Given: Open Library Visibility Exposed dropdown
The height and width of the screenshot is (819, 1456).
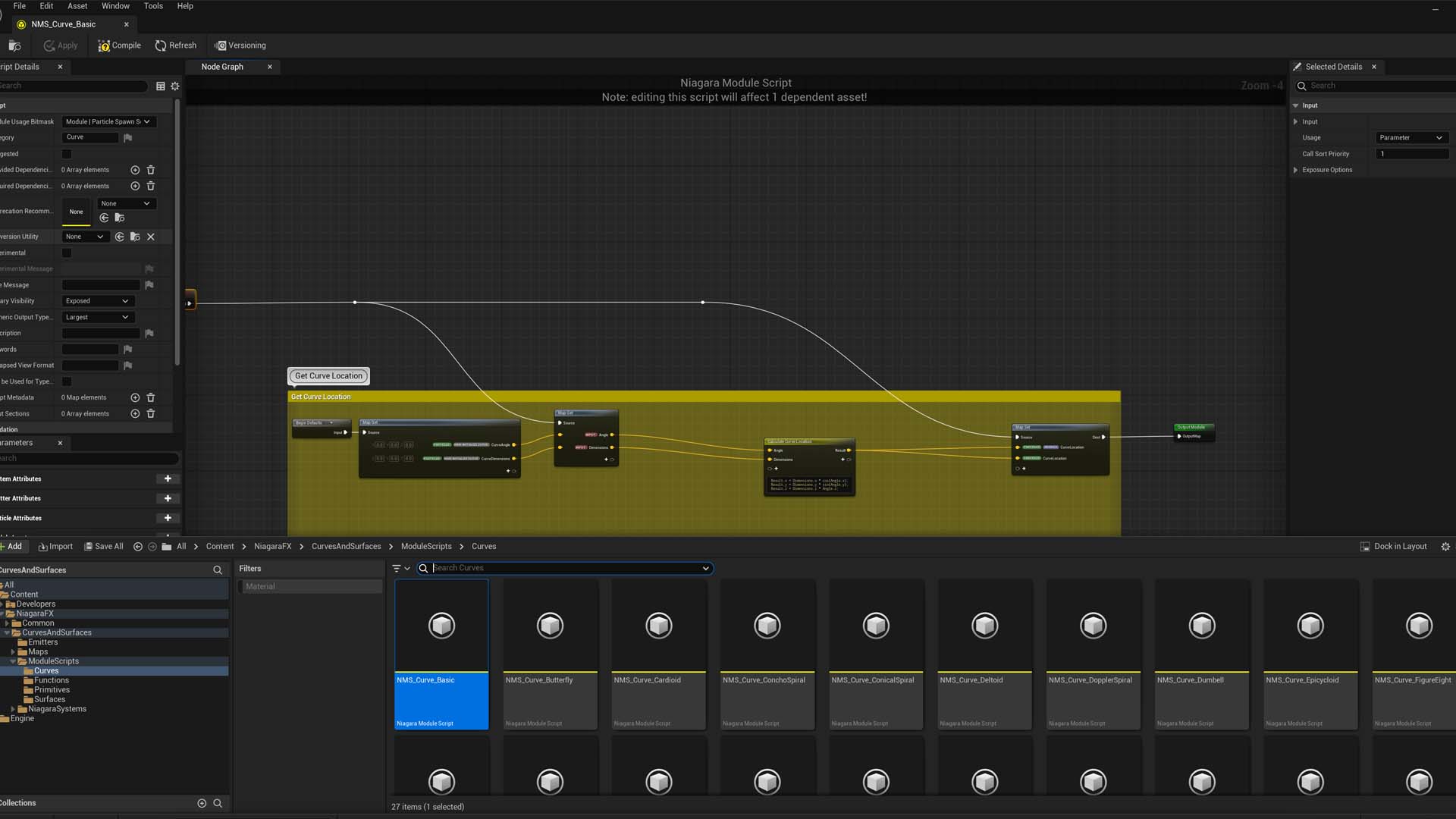Looking at the screenshot, I should [x=97, y=301].
